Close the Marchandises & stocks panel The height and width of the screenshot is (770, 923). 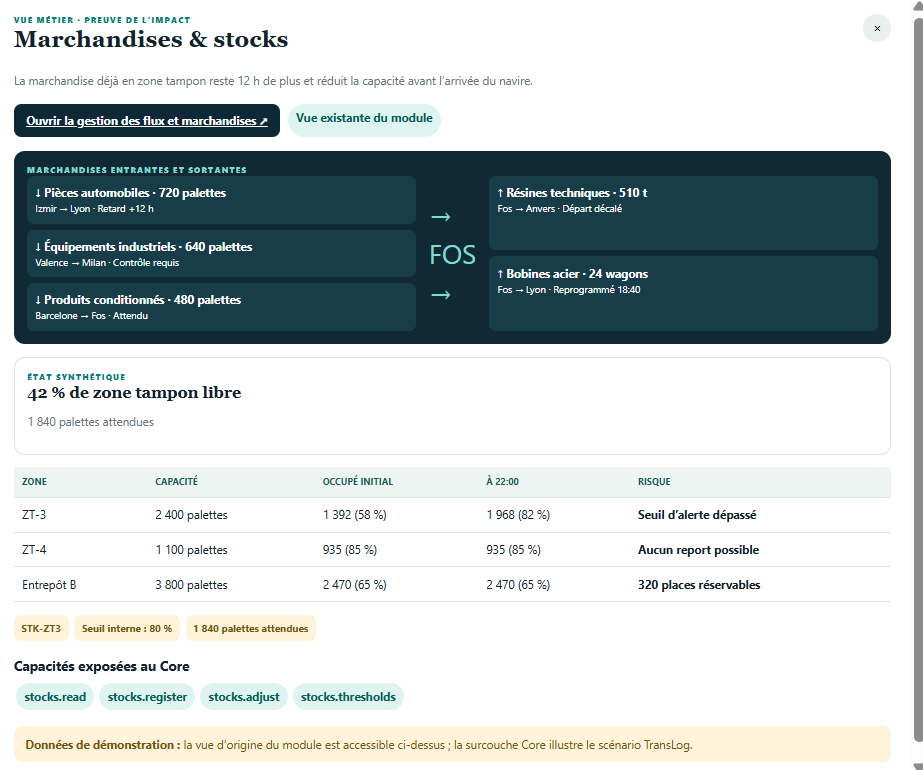click(x=876, y=28)
